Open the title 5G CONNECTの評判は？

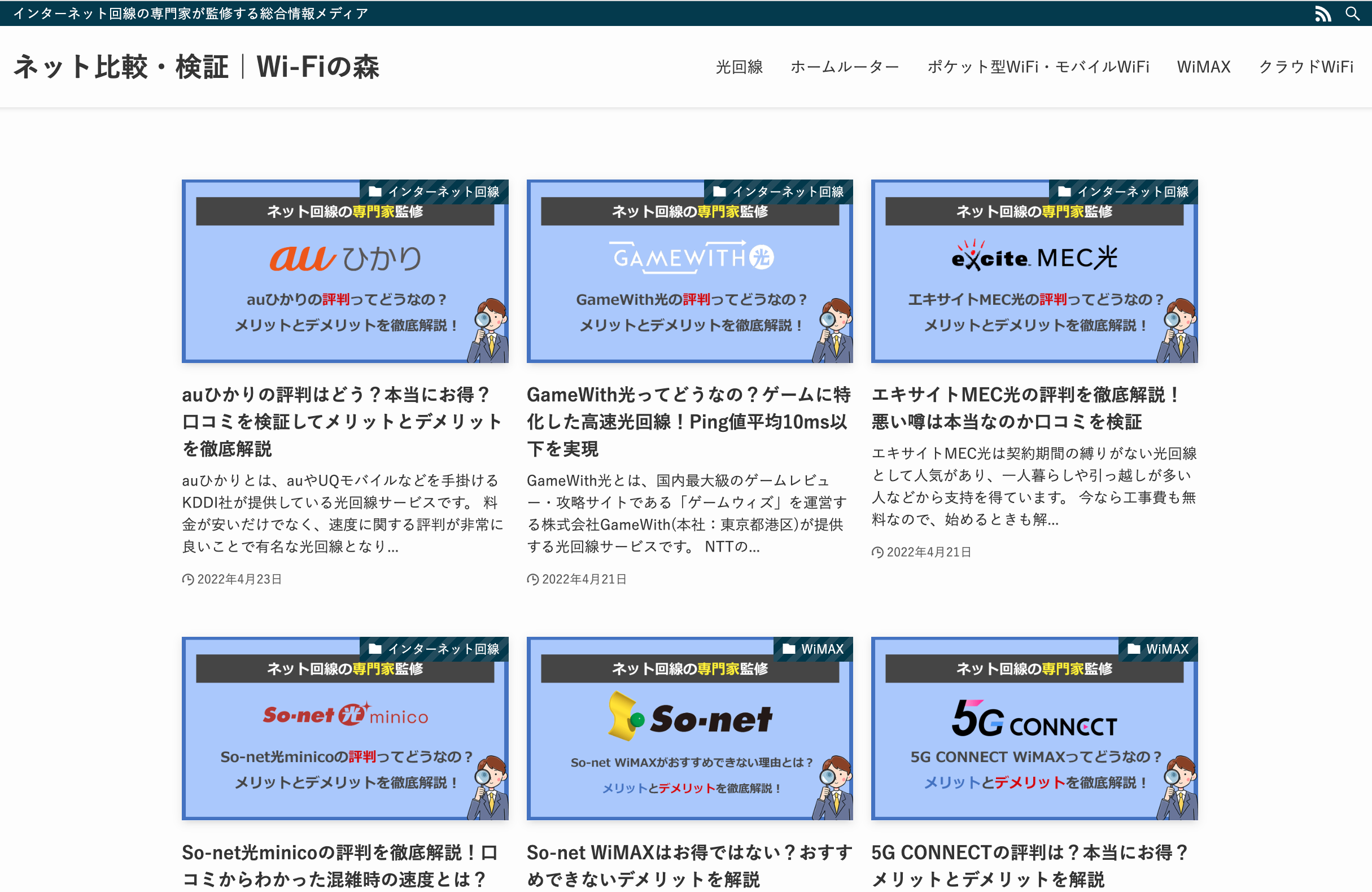click(1030, 866)
